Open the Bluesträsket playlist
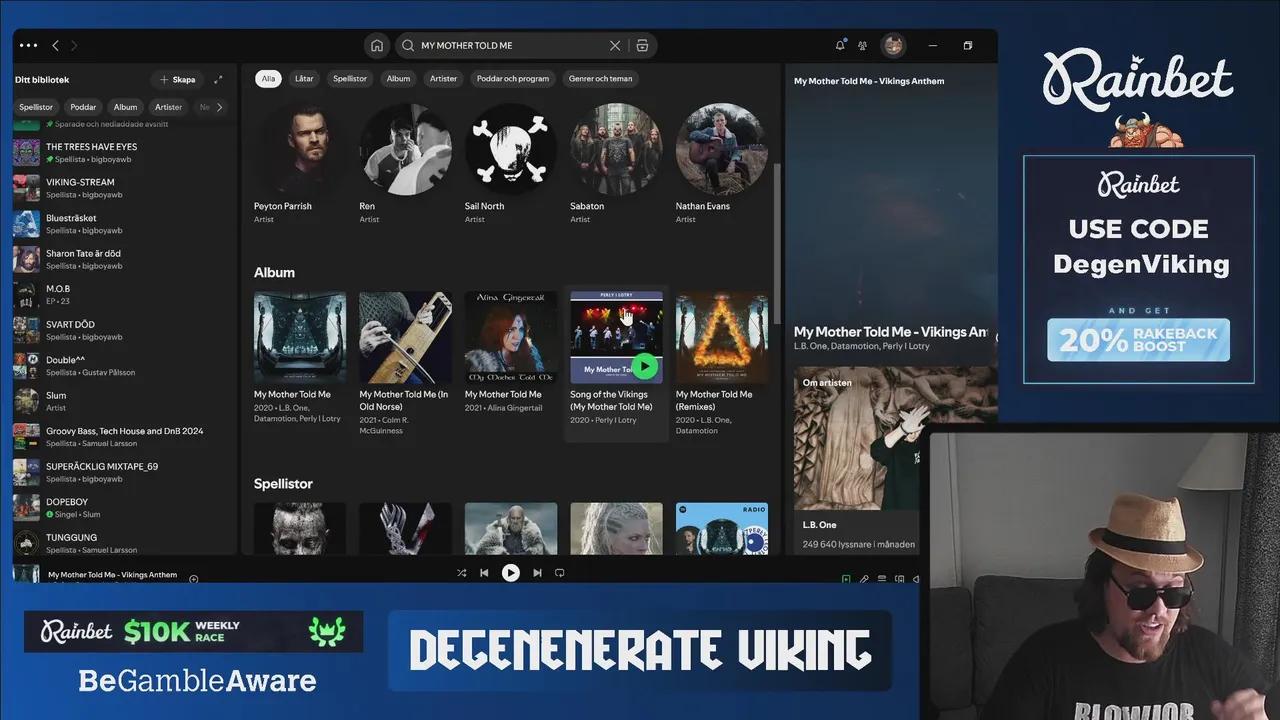The image size is (1280, 720). pos(125,223)
